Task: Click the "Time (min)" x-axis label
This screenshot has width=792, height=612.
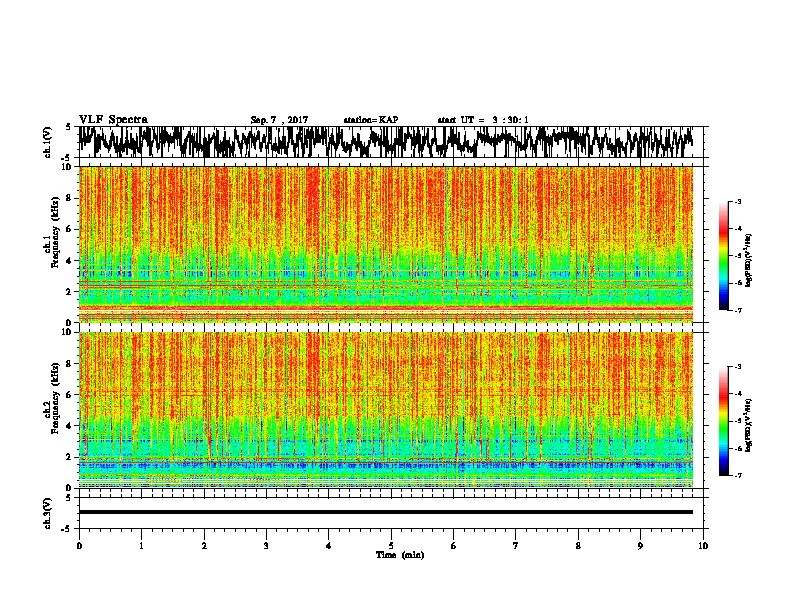Action: click(400, 555)
